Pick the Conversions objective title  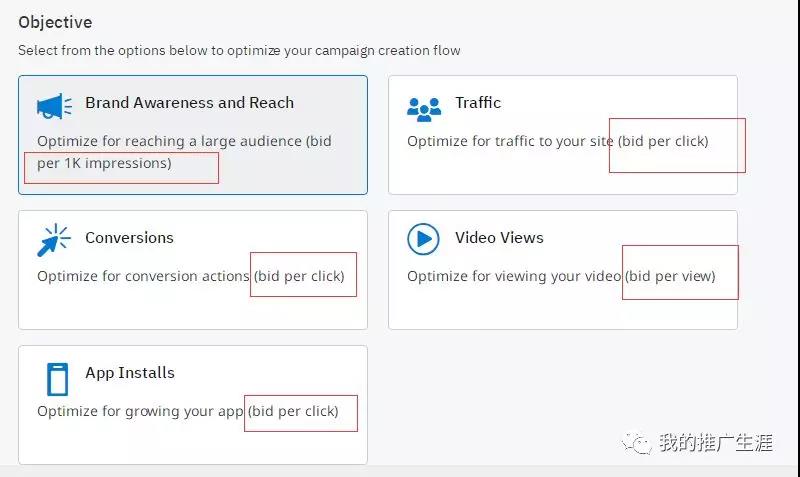click(129, 238)
